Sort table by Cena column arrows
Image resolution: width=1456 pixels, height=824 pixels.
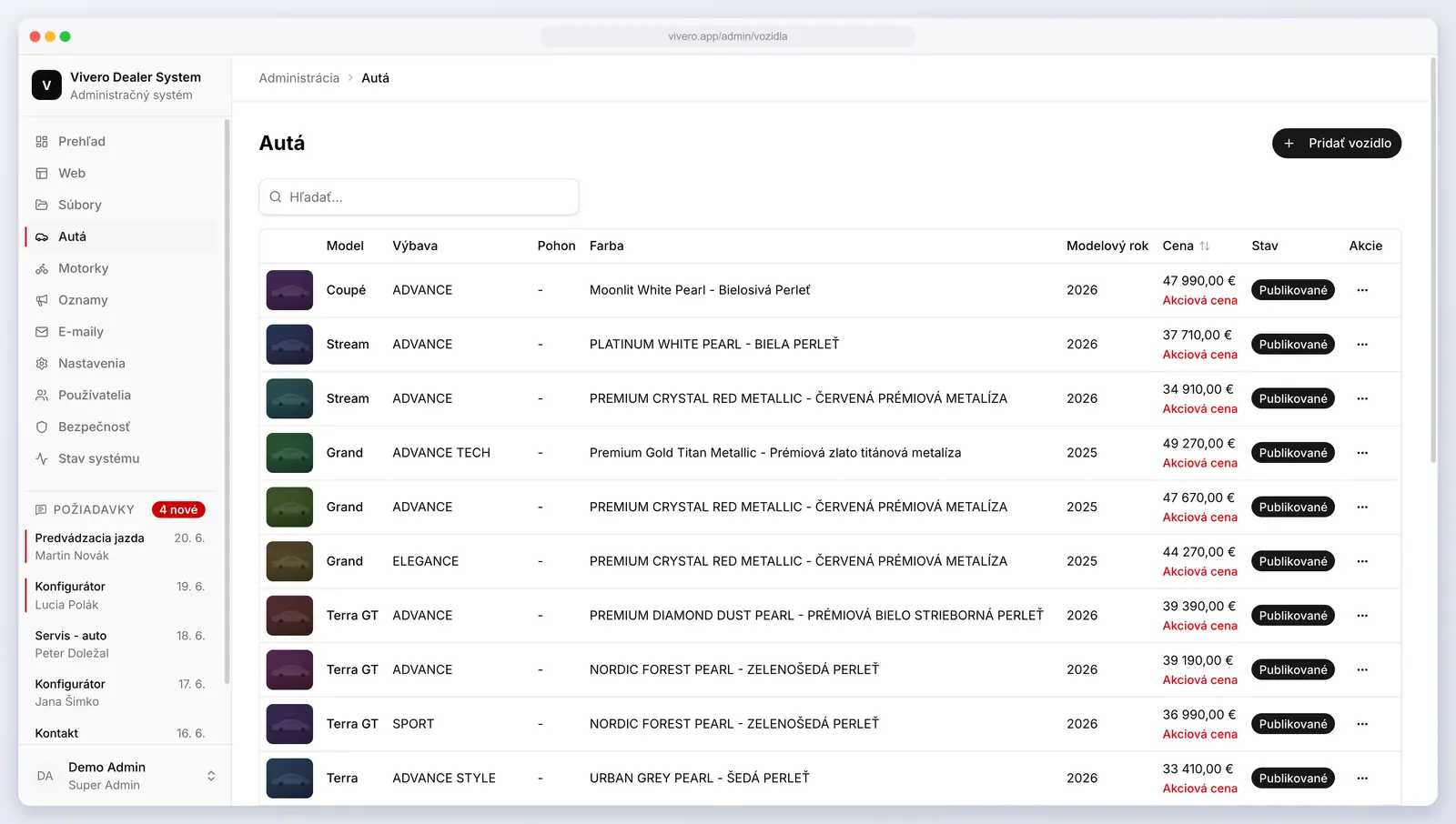pos(1205,246)
